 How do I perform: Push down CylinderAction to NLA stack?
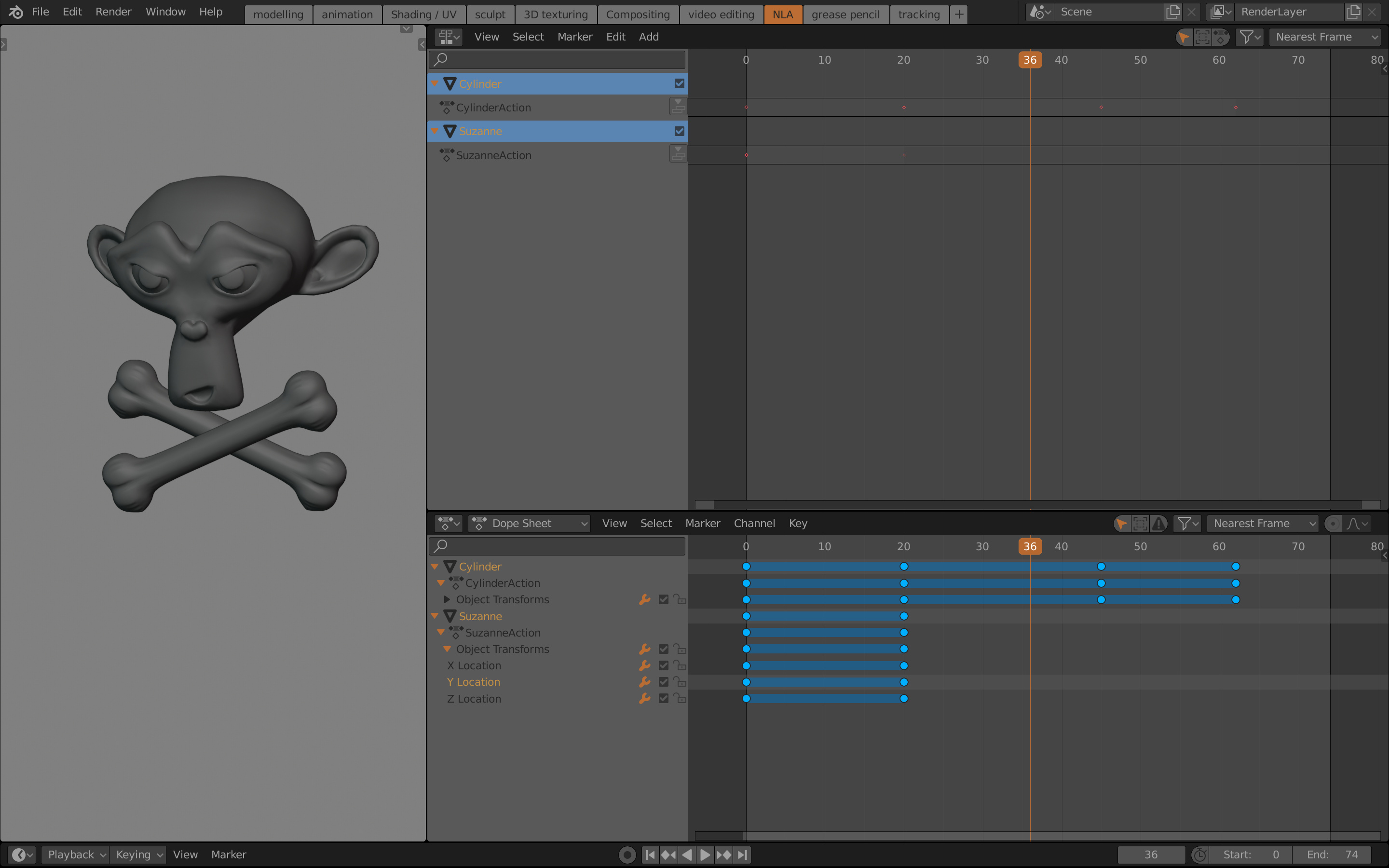(678, 108)
